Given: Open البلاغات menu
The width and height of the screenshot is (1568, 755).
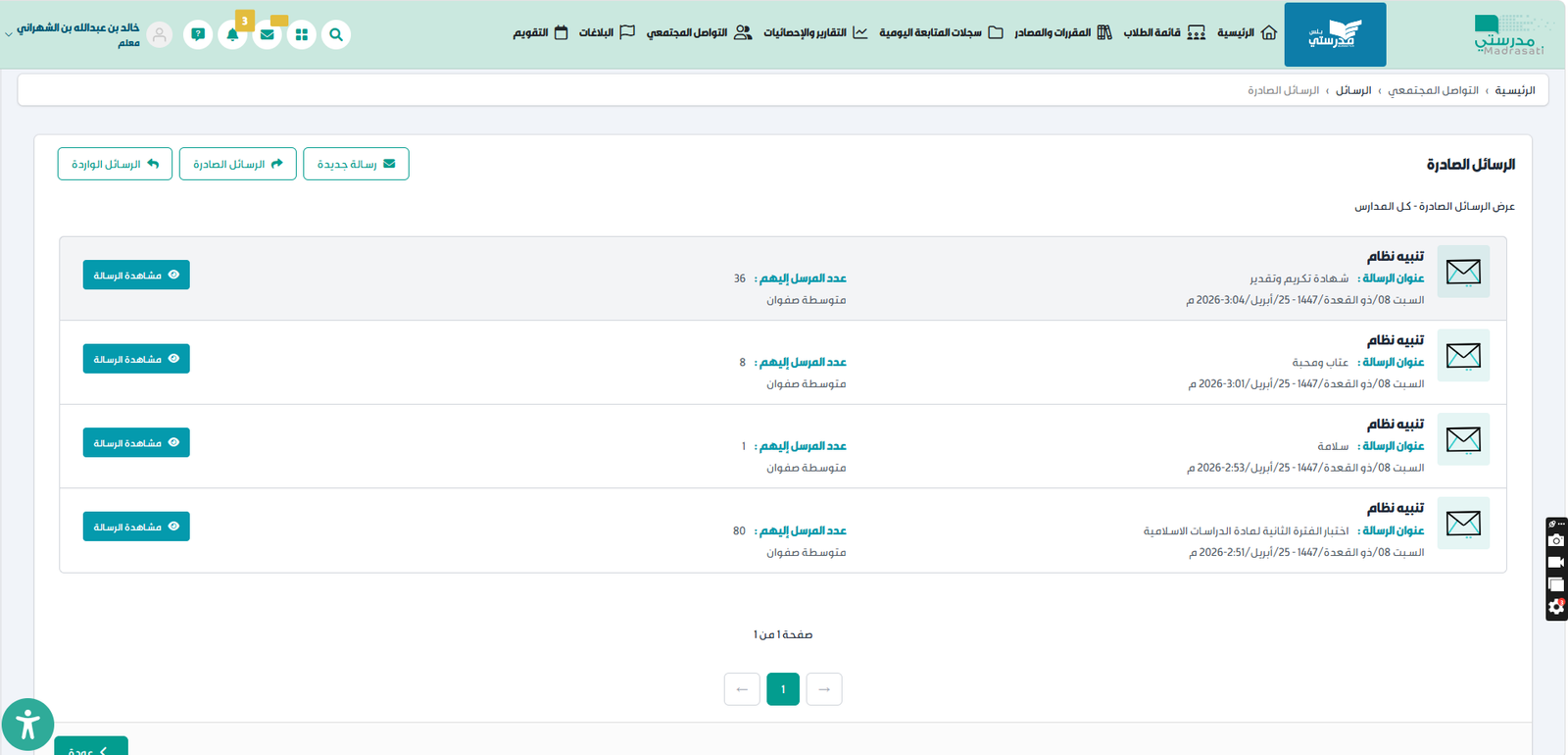Looking at the screenshot, I should pos(607,32).
